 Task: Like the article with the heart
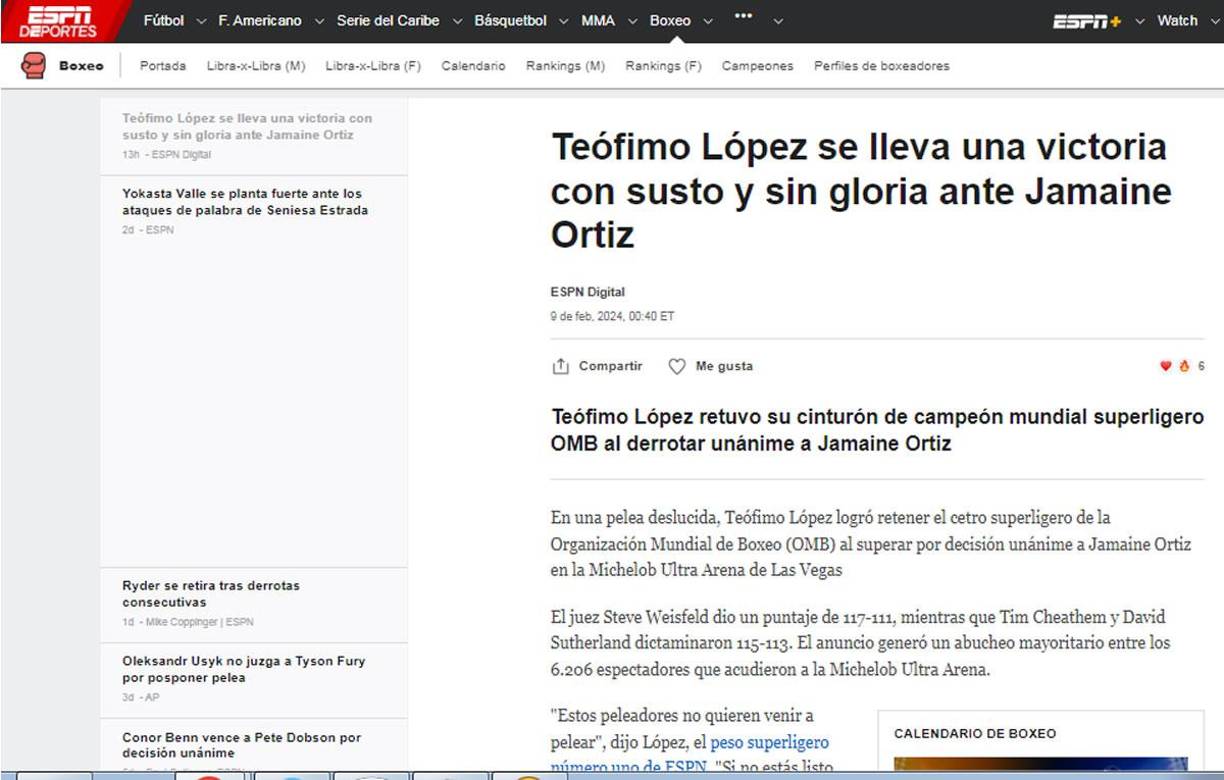(1165, 366)
